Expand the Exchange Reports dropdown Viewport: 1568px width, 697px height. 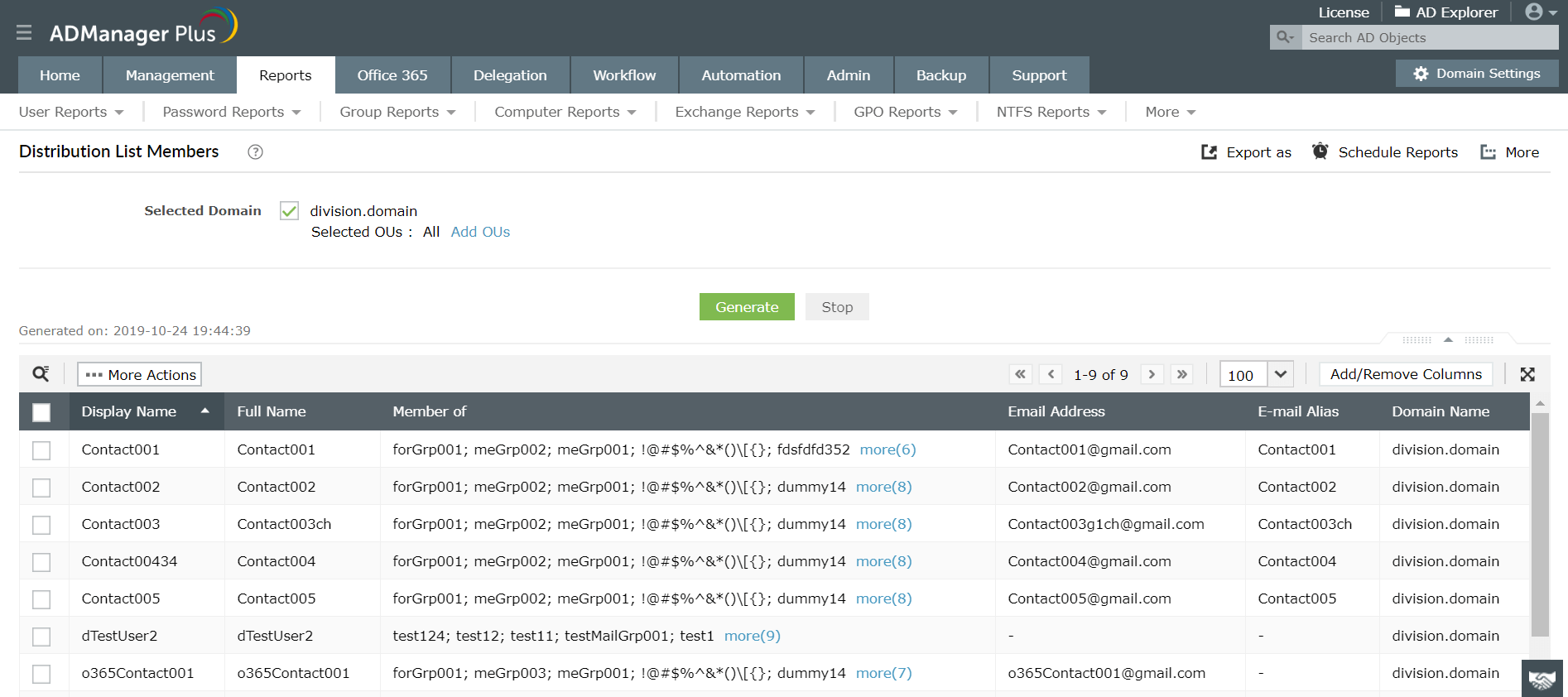coord(745,112)
